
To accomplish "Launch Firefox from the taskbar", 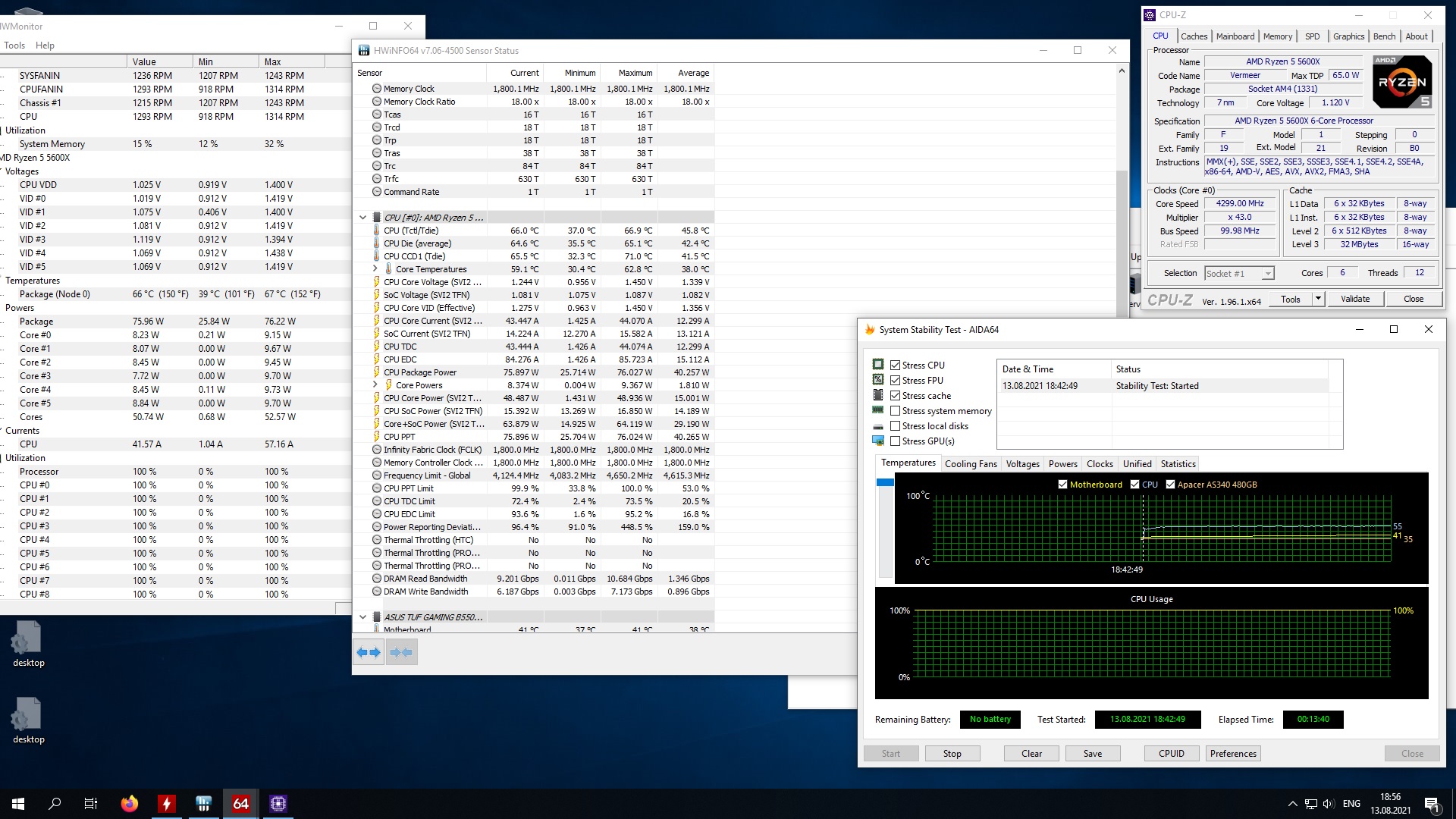I will tap(130, 804).
